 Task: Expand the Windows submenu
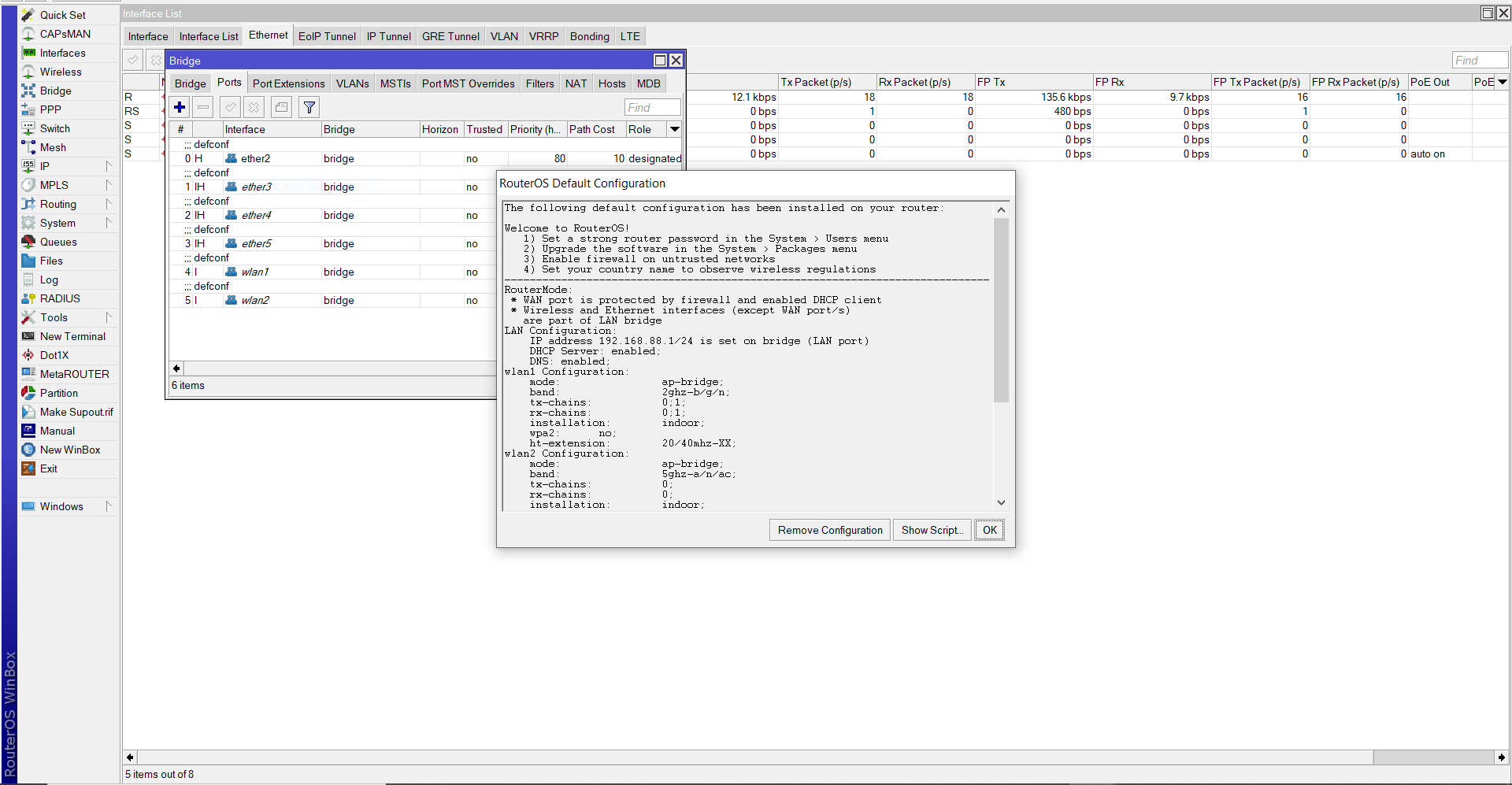pyautogui.click(x=109, y=506)
